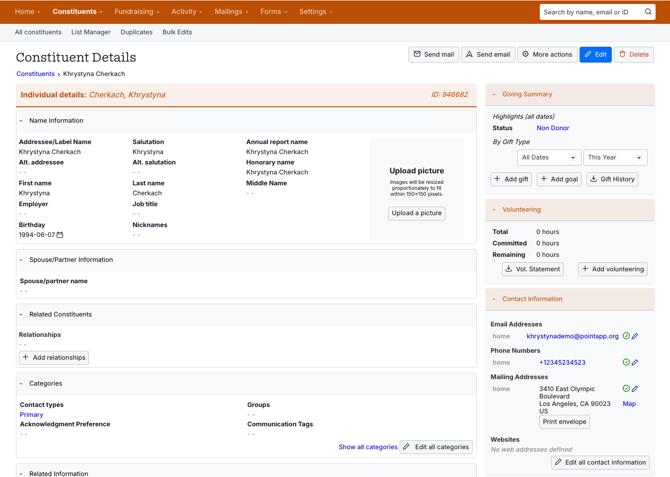Click verified check icon beside mailing address
The width and height of the screenshot is (670, 477).
tap(626, 389)
